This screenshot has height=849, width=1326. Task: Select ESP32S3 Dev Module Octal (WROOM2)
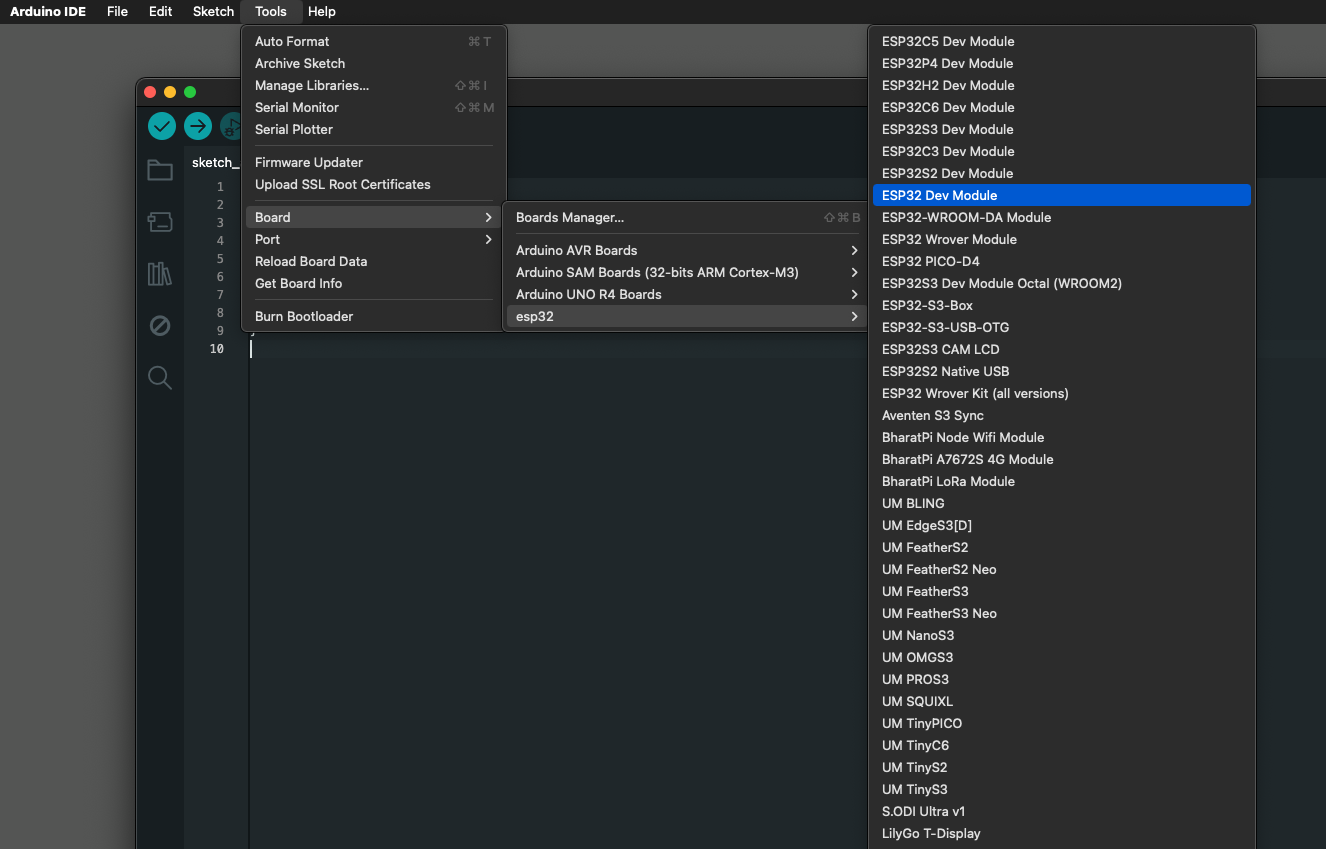[1062, 283]
